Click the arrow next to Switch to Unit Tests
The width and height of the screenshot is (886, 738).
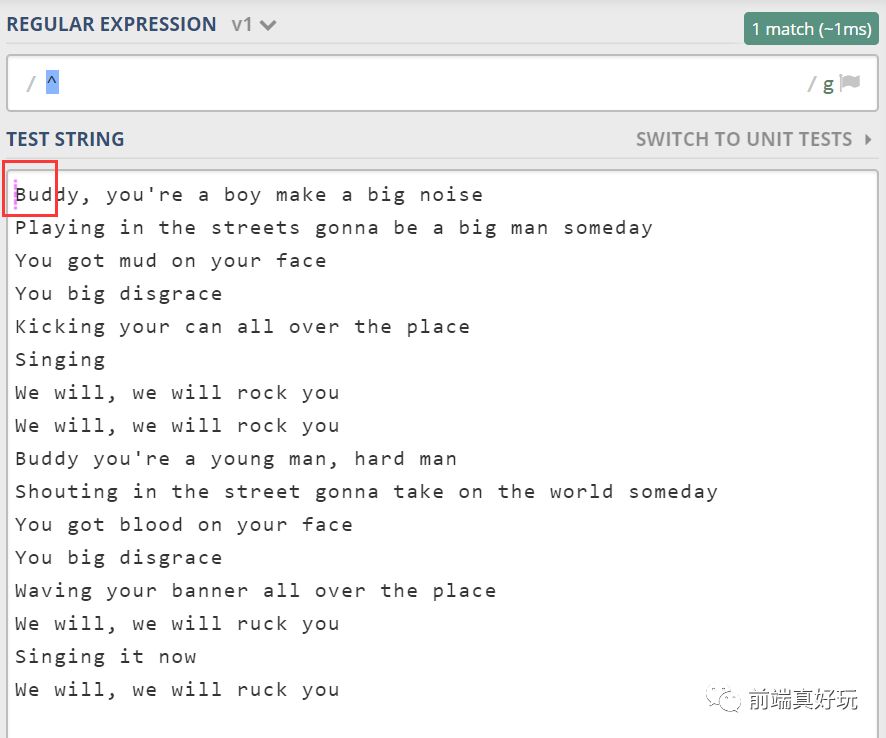coord(868,139)
